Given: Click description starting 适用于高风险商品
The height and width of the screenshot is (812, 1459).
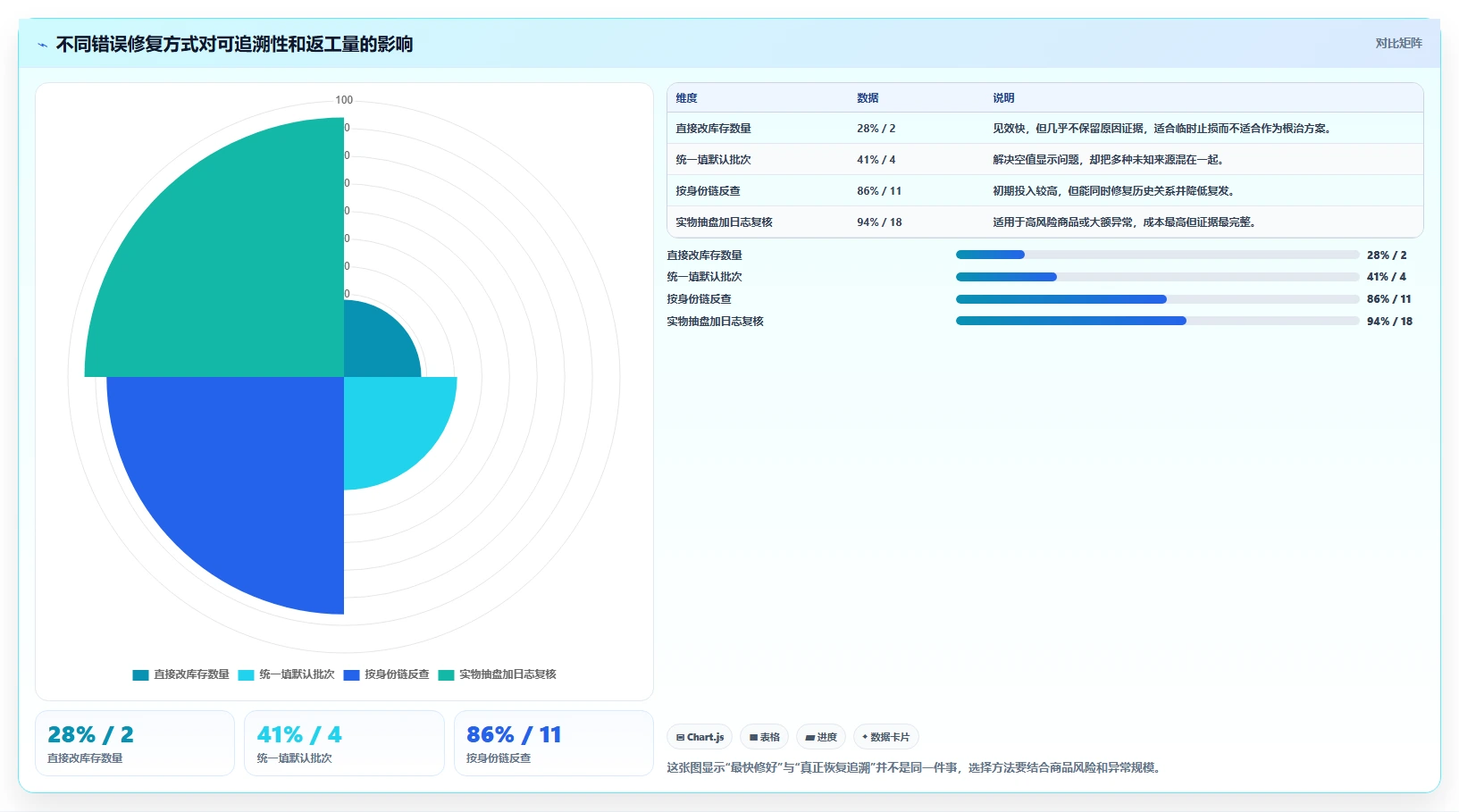Looking at the screenshot, I should (1126, 222).
